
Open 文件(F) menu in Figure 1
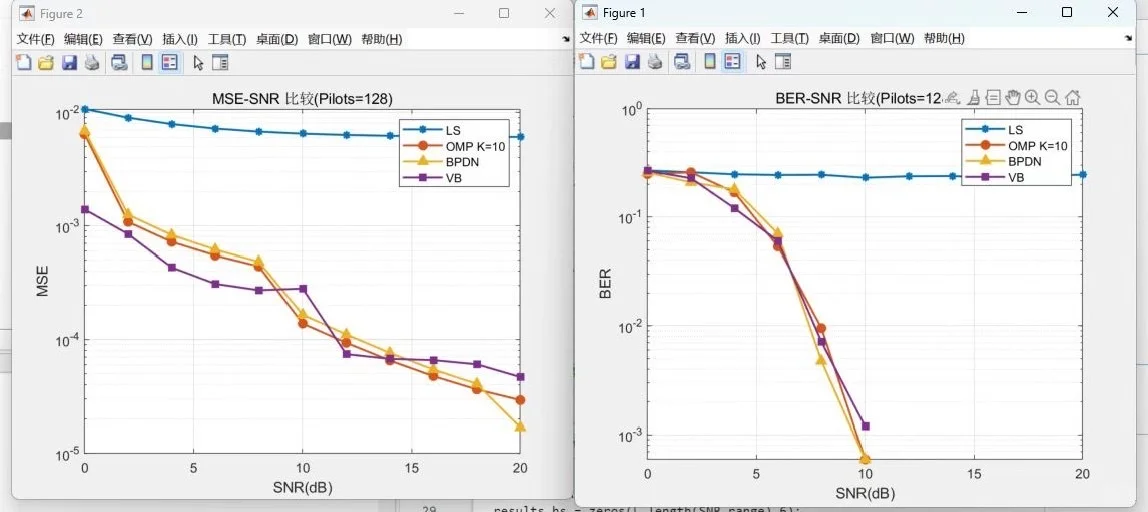(x=599, y=39)
